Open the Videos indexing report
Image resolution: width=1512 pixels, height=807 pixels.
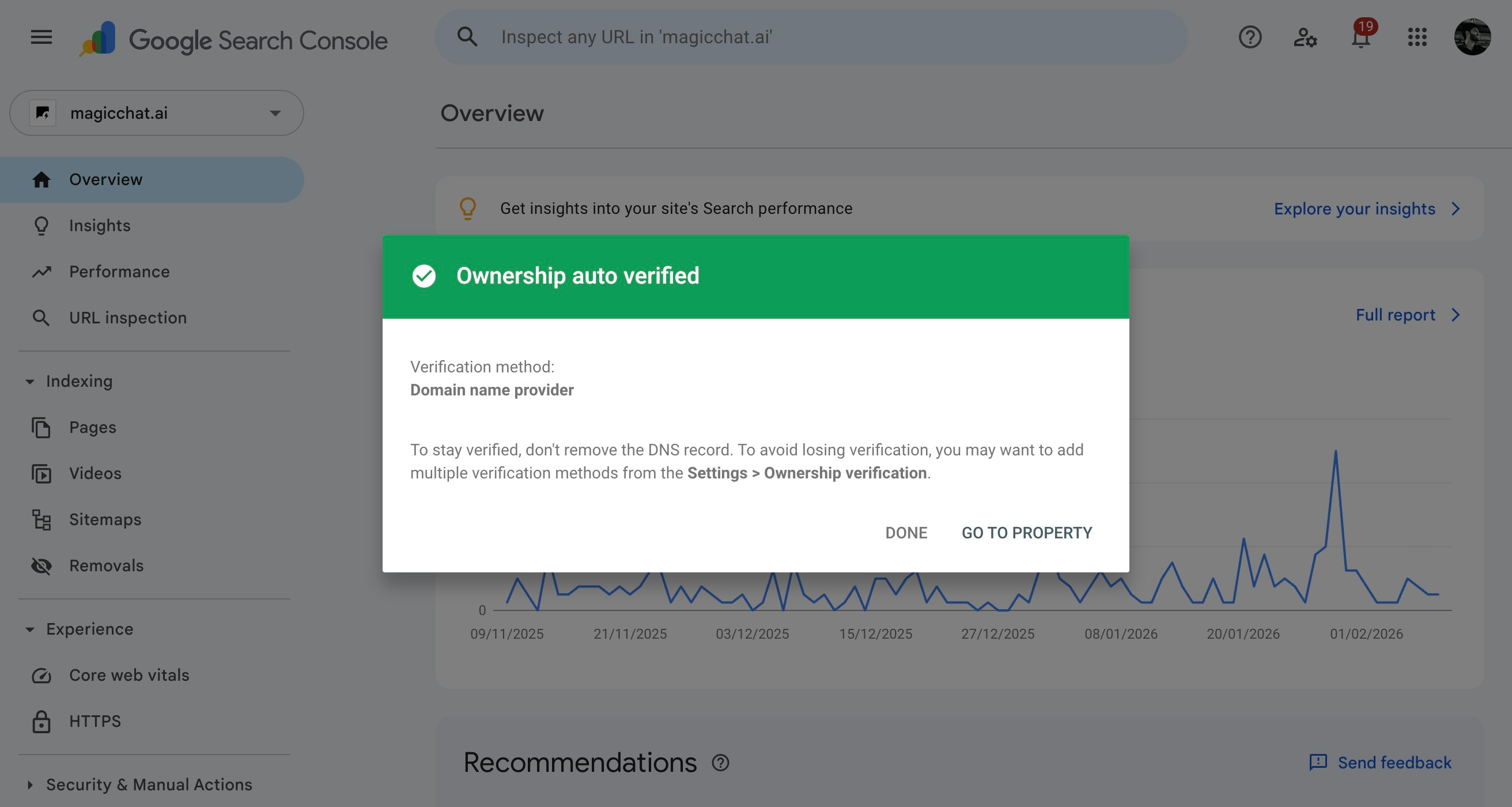152,473
